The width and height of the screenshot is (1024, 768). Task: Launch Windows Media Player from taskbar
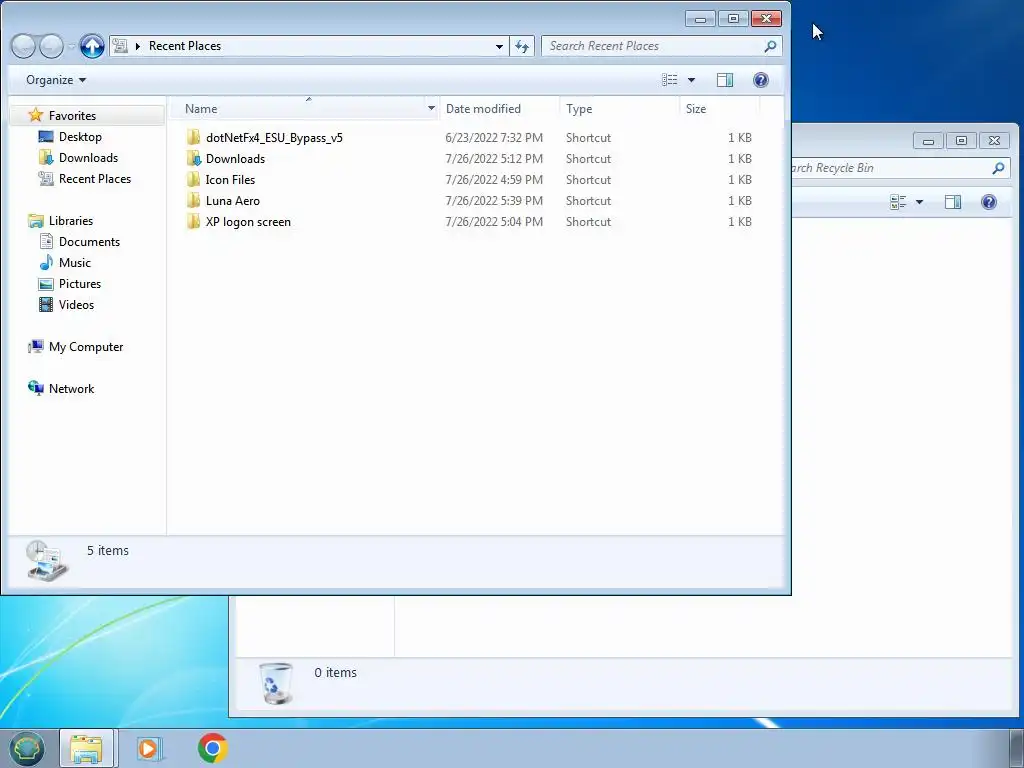click(150, 748)
